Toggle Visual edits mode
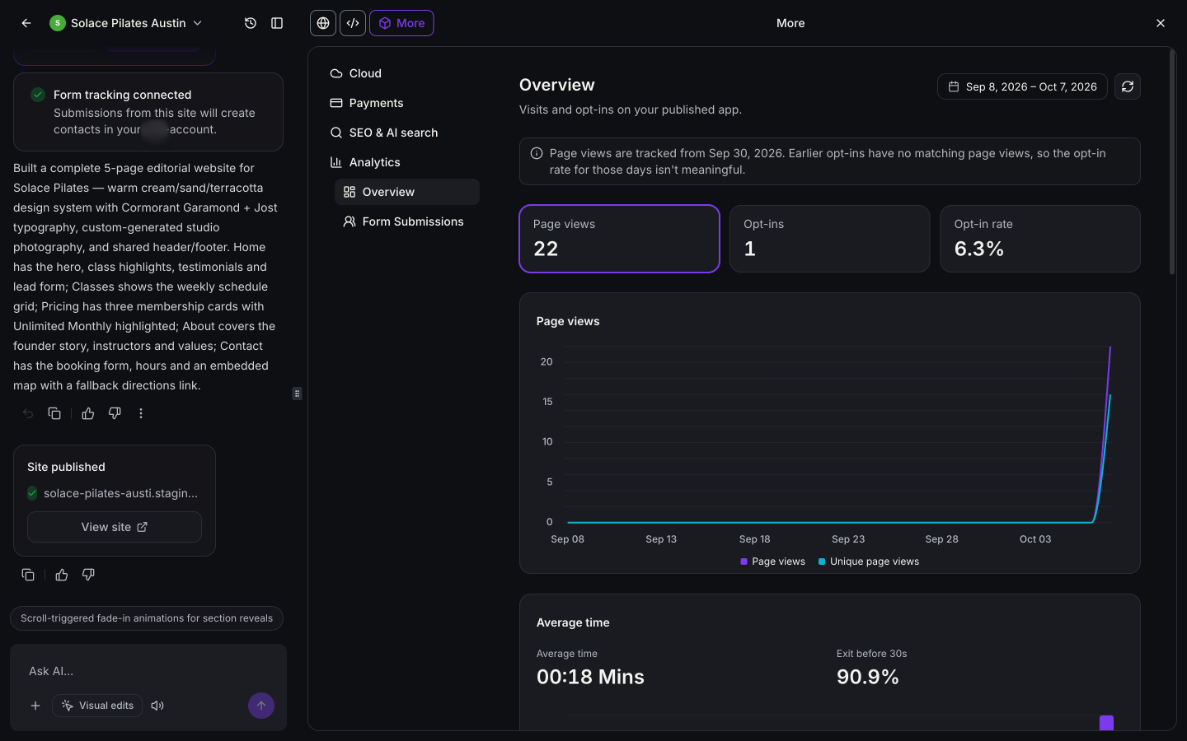Image resolution: width=1187 pixels, height=741 pixels. (x=98, y=705)
